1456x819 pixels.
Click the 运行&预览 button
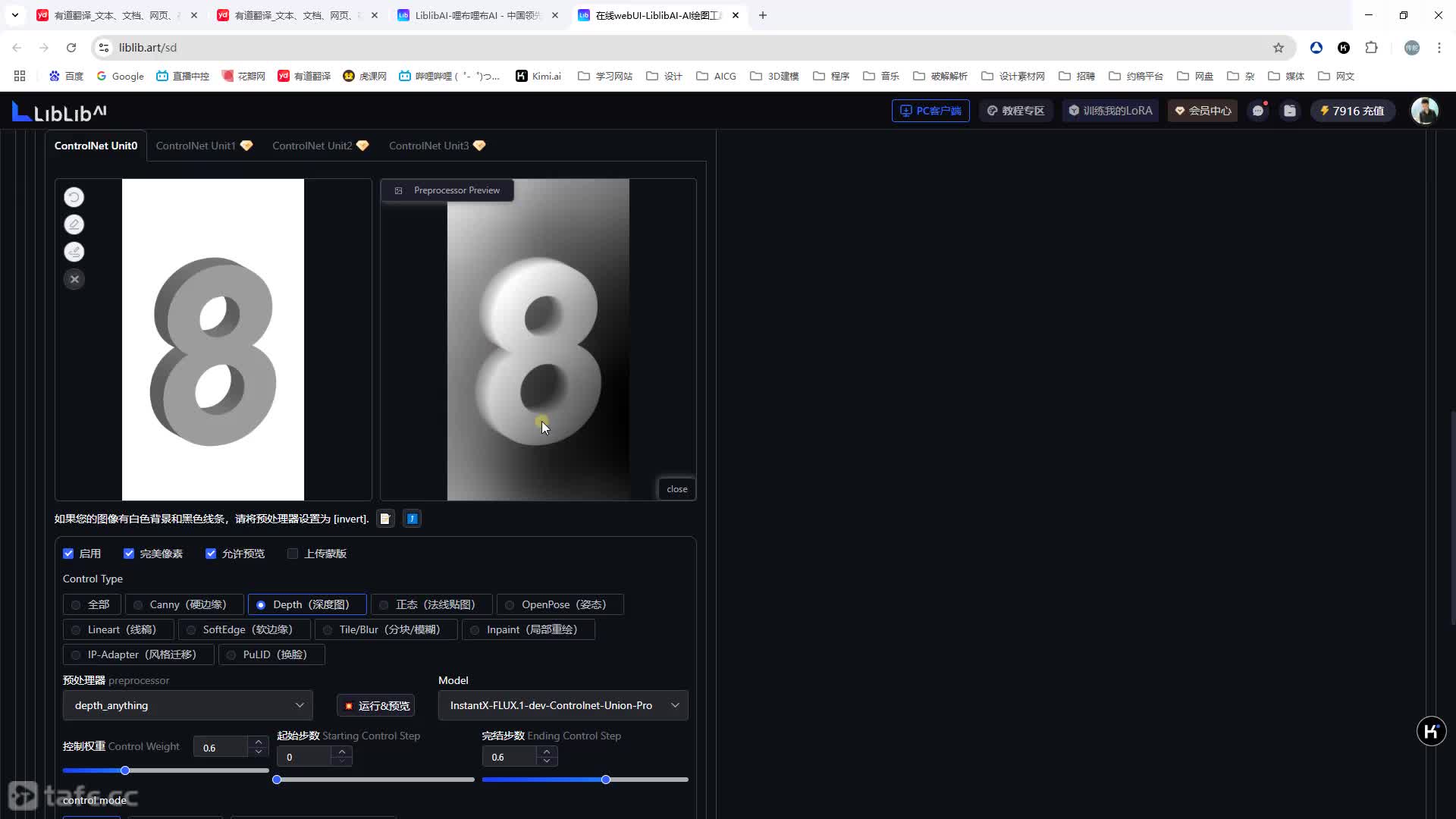pyautogui.click(x=376, y=705)
